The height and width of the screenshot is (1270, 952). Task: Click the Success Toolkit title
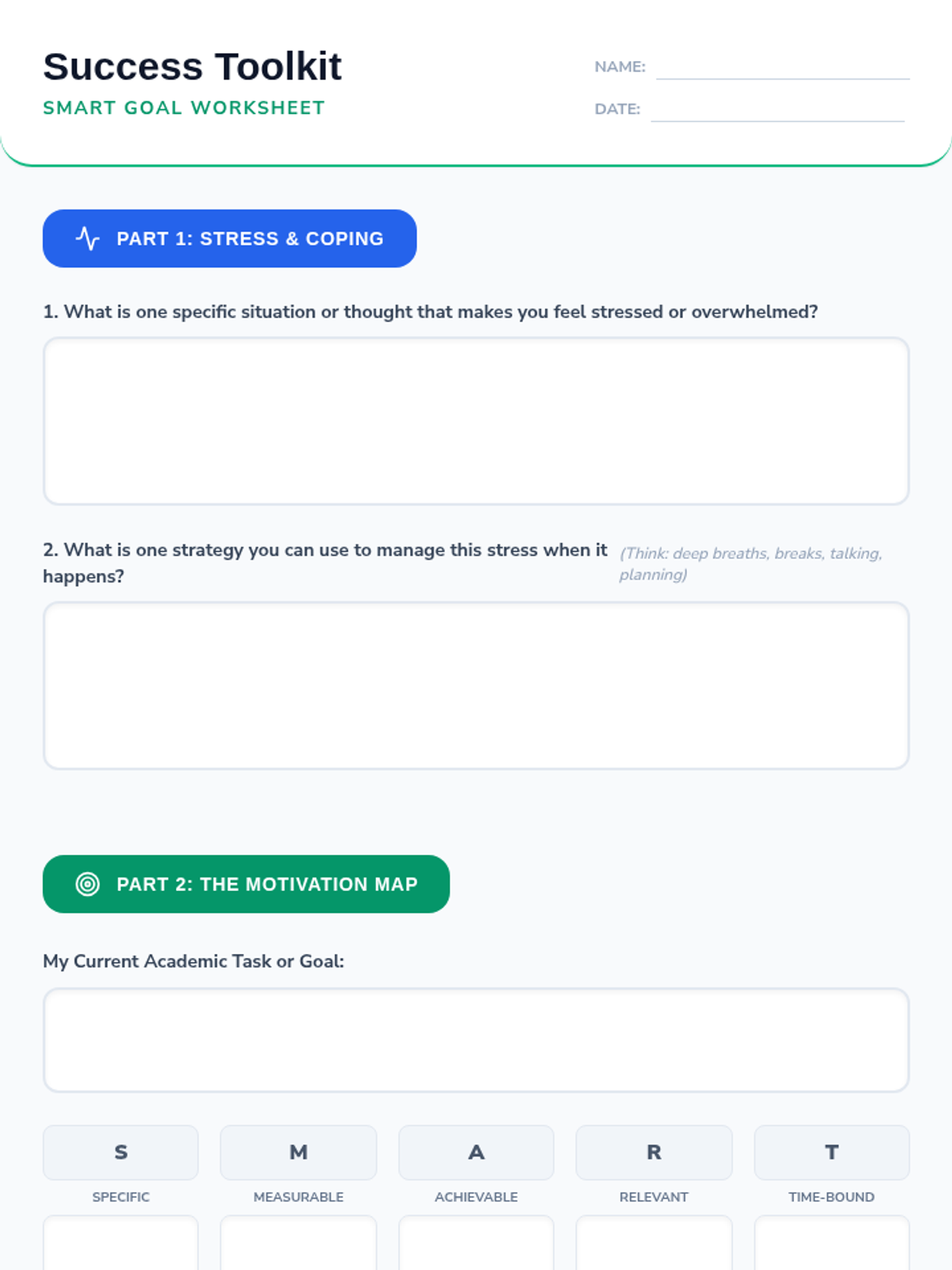click(x=192, y=67)
